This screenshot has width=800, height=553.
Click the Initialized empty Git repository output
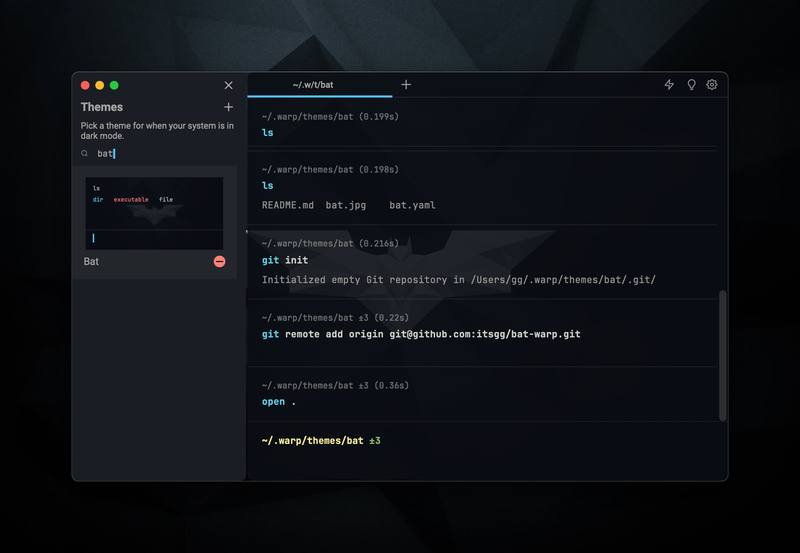pyautogui.click(x=459, y=280)
